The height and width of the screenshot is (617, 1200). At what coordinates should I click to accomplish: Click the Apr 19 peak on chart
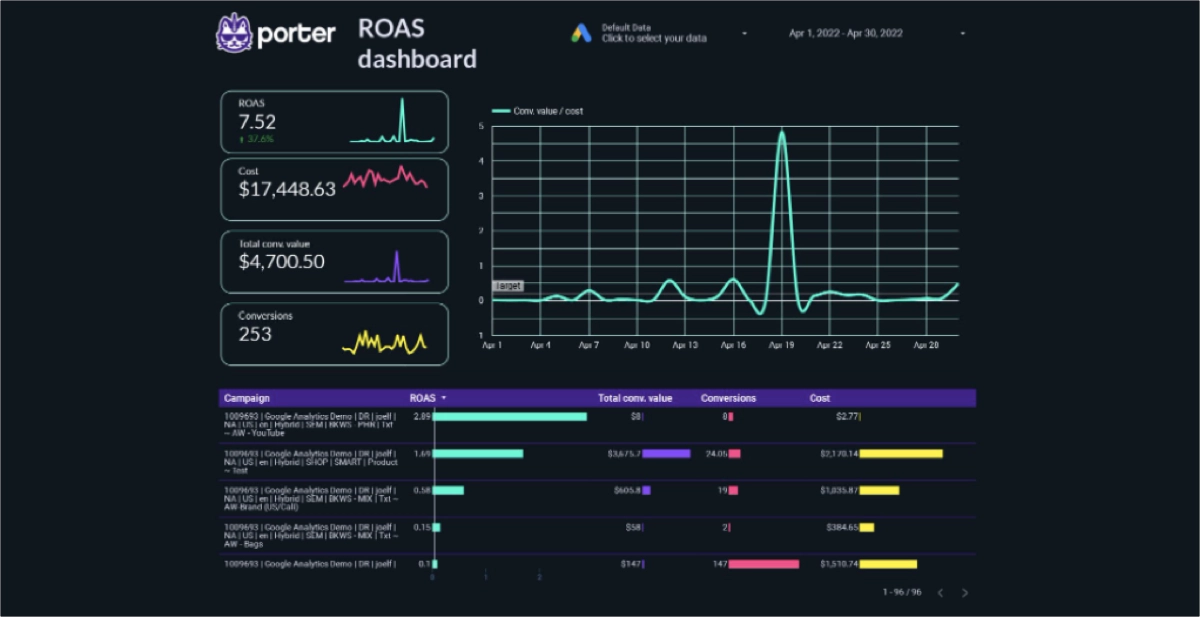pos(781,133)
